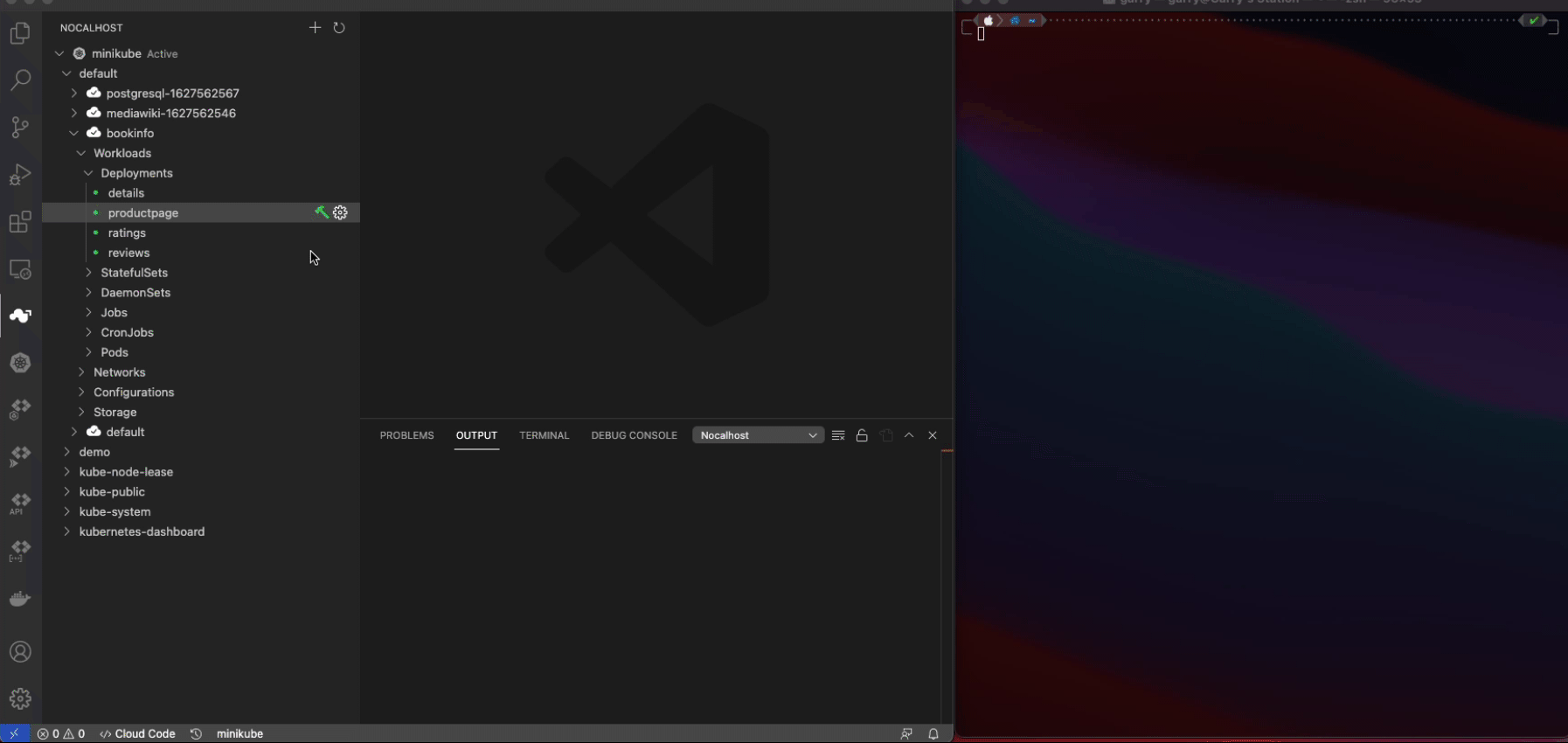The image size is (1568, 743).
Task: Expand the Configurations node
Action: point(81,392)
